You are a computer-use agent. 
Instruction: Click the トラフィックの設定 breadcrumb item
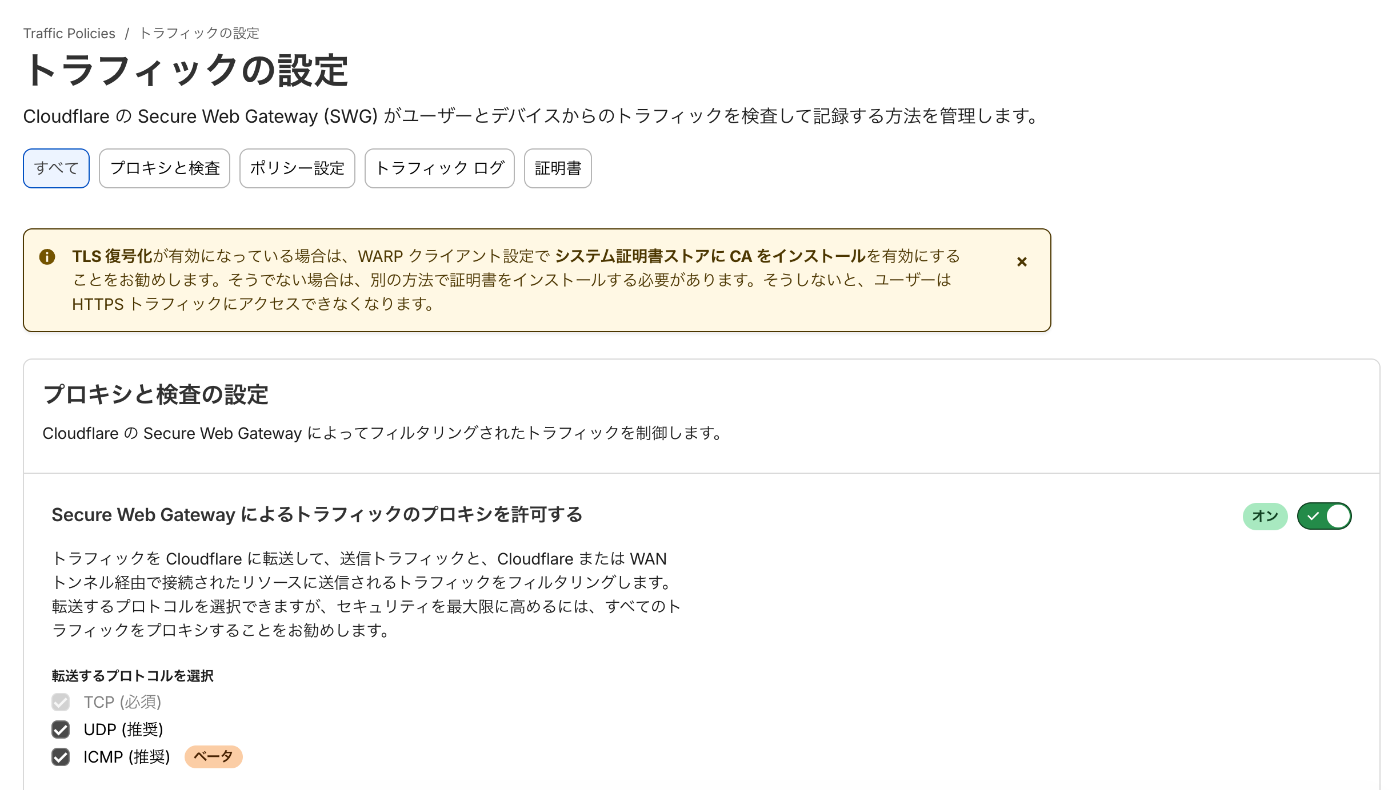(199, 33)
